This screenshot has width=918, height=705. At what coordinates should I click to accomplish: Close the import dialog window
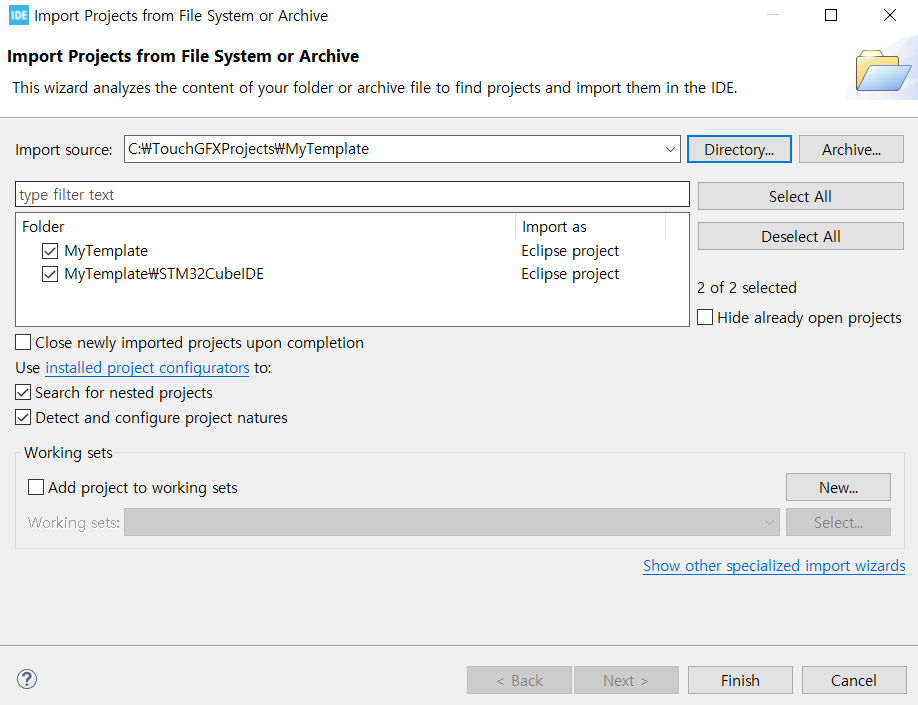(x=889, y=15)
